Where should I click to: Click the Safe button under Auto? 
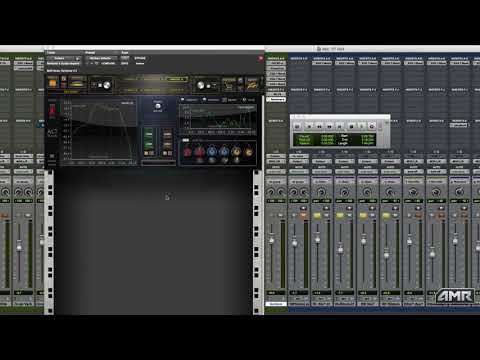point(125,63)
